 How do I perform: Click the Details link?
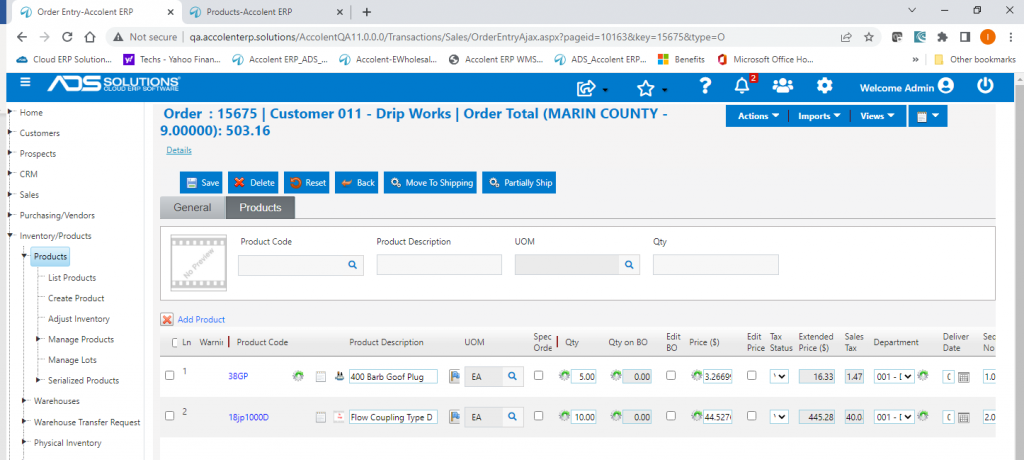[x=179, y=150]
